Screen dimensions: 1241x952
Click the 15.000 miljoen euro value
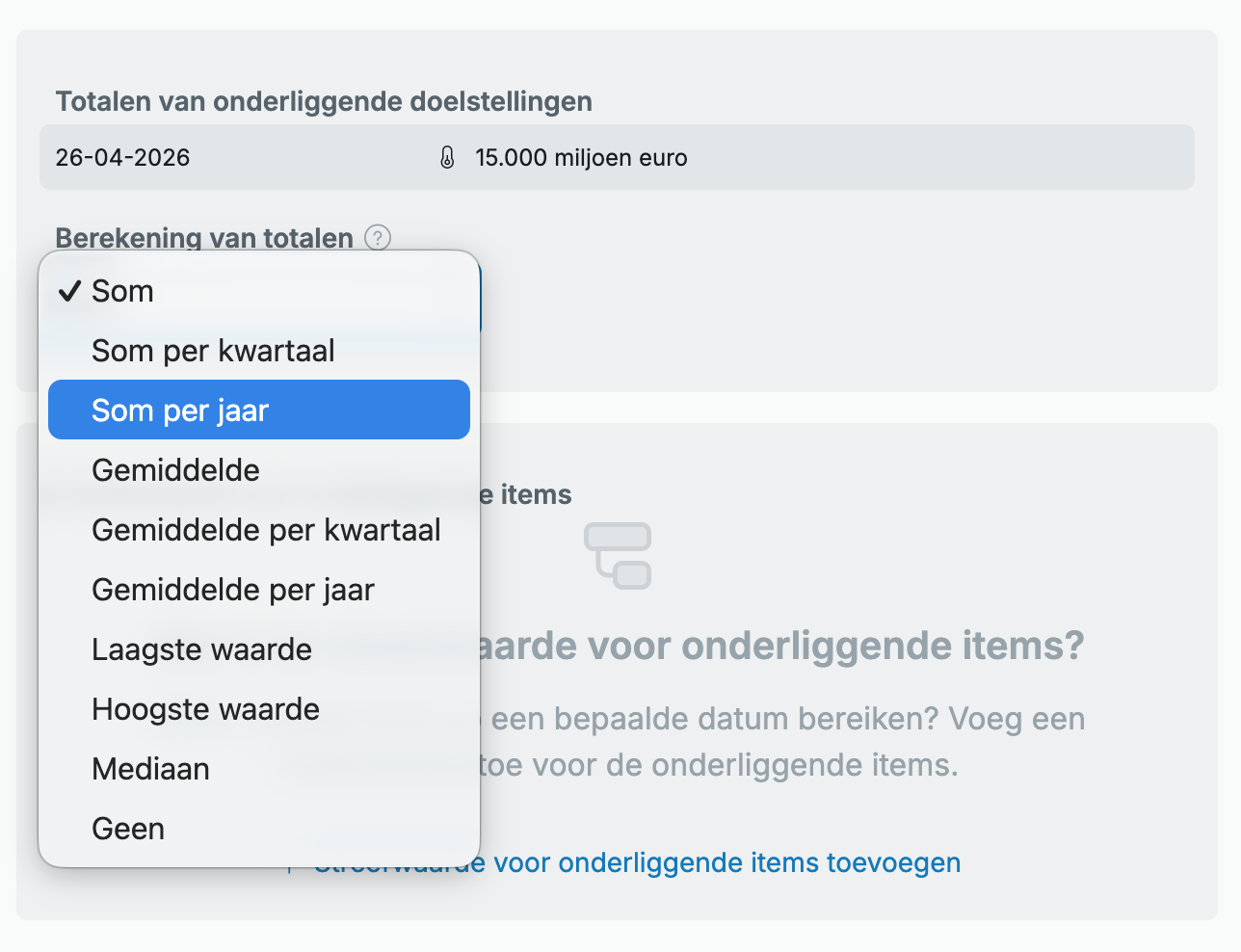581,158
